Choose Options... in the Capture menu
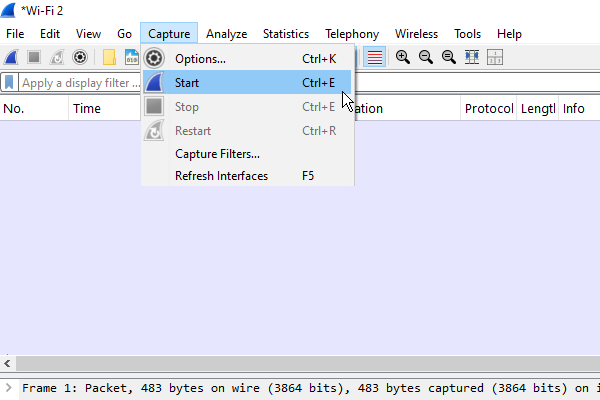 pos(248,59)
